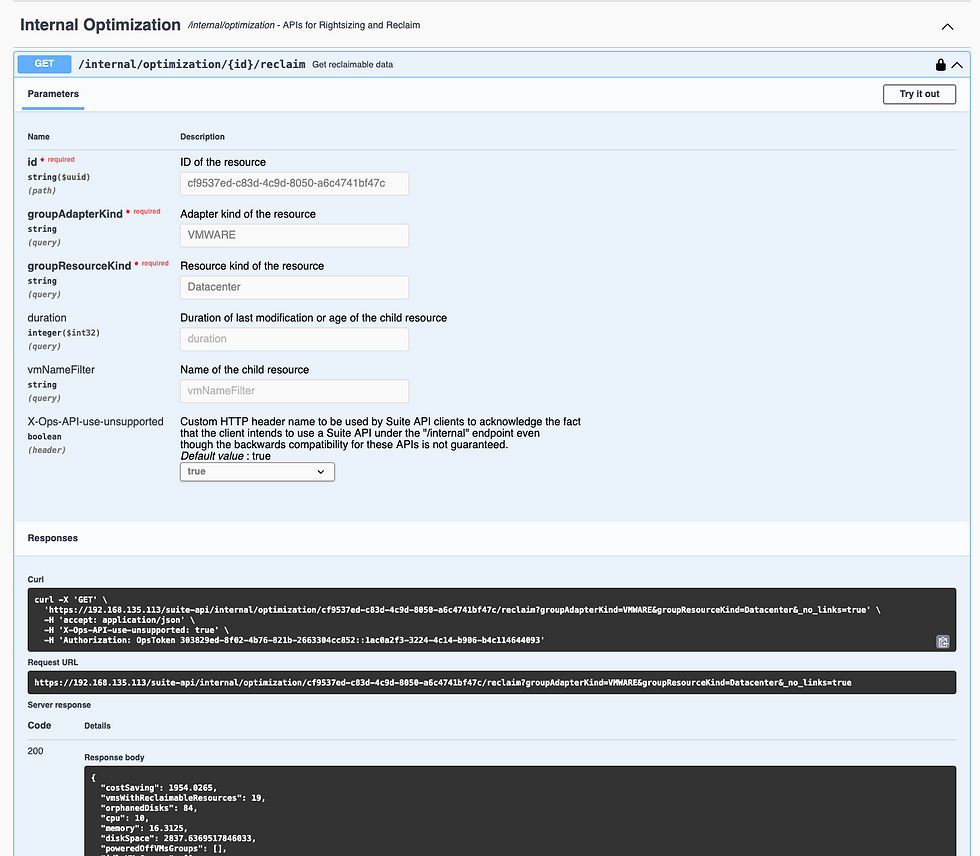
Task: Click the Response body label
Action: point(114,757)
